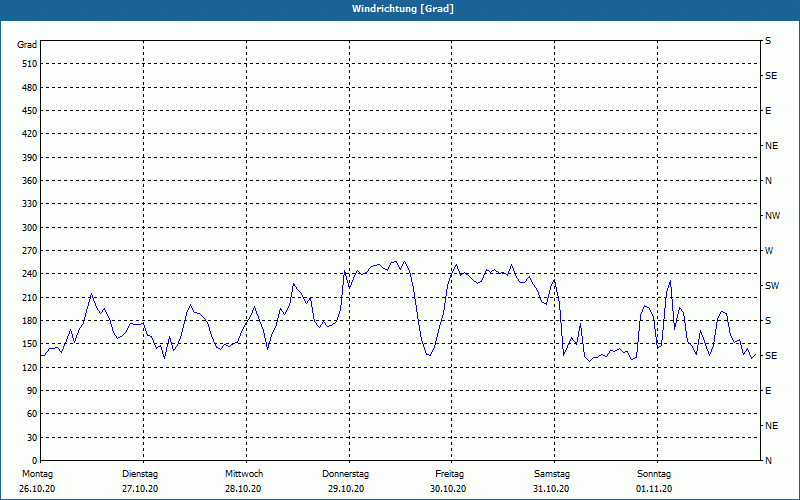Click the 'Donnerstag' day label
The width and height of the screenshot is (800, 500).
pyautogui.click(x=345, y=474)
